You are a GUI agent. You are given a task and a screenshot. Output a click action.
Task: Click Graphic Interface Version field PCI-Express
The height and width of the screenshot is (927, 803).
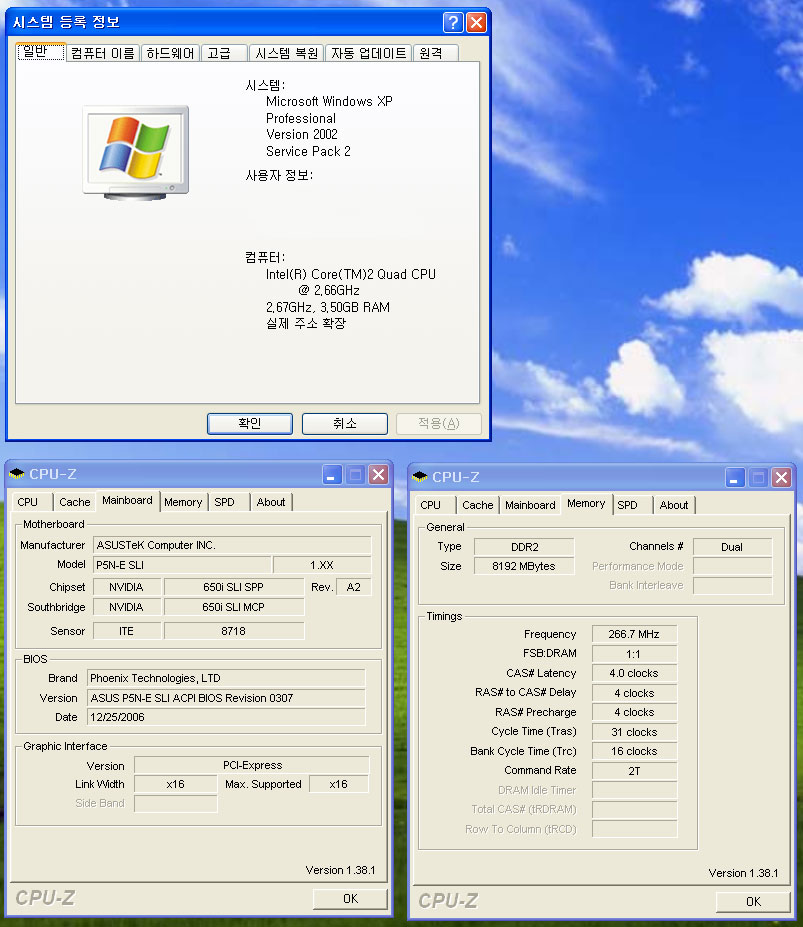(252, 765)
